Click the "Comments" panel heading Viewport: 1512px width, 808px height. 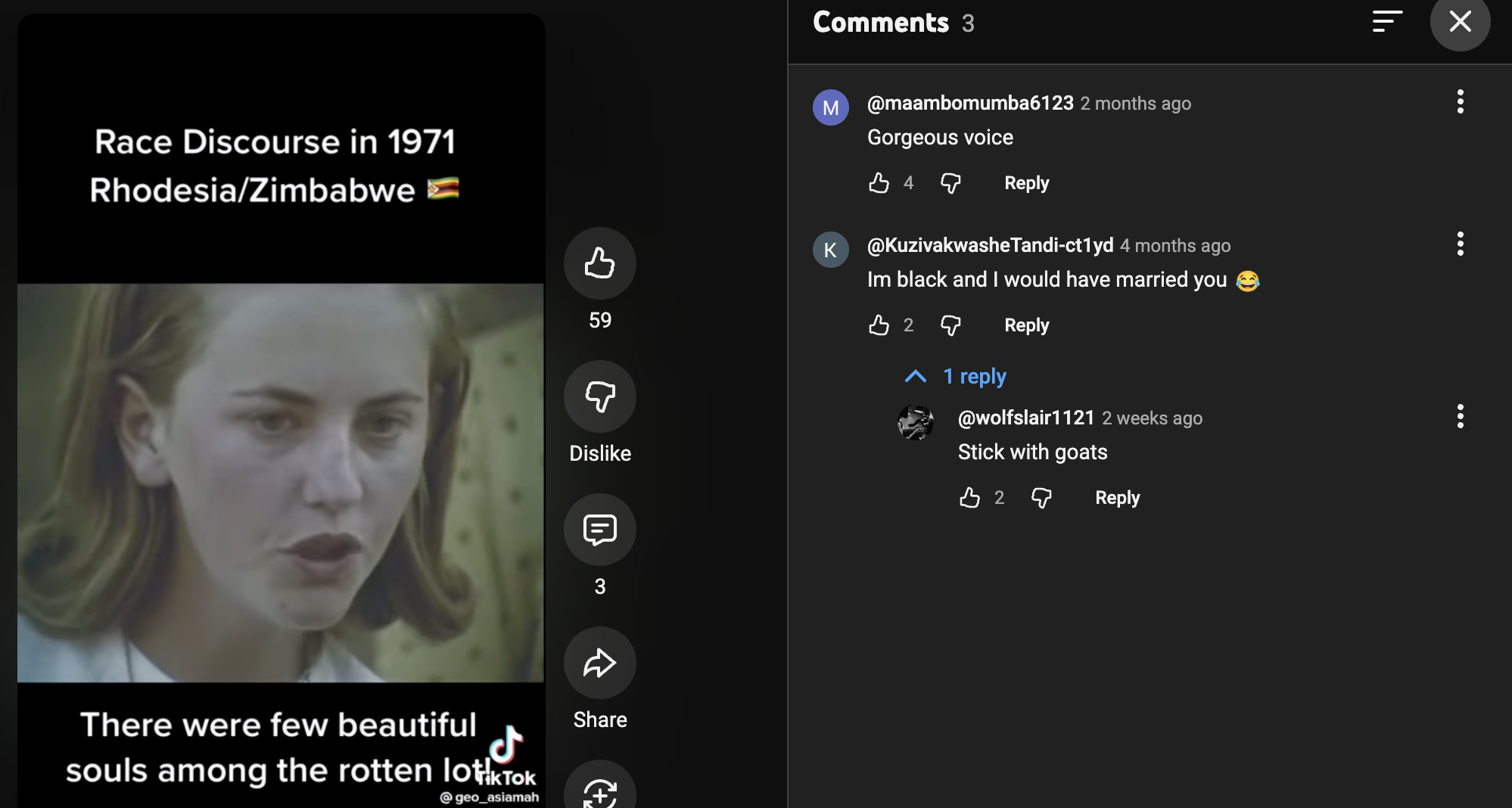[881, 23]
